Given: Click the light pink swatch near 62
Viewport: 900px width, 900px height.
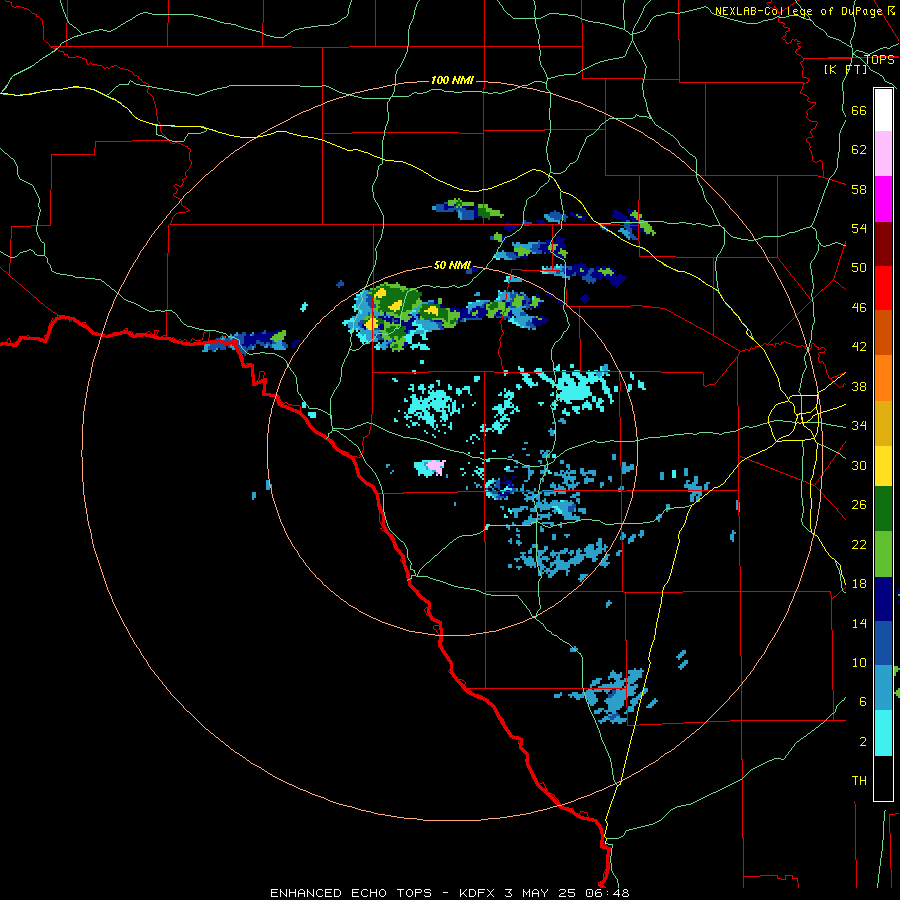Looking at the screenshot, I should click(883, 153).
